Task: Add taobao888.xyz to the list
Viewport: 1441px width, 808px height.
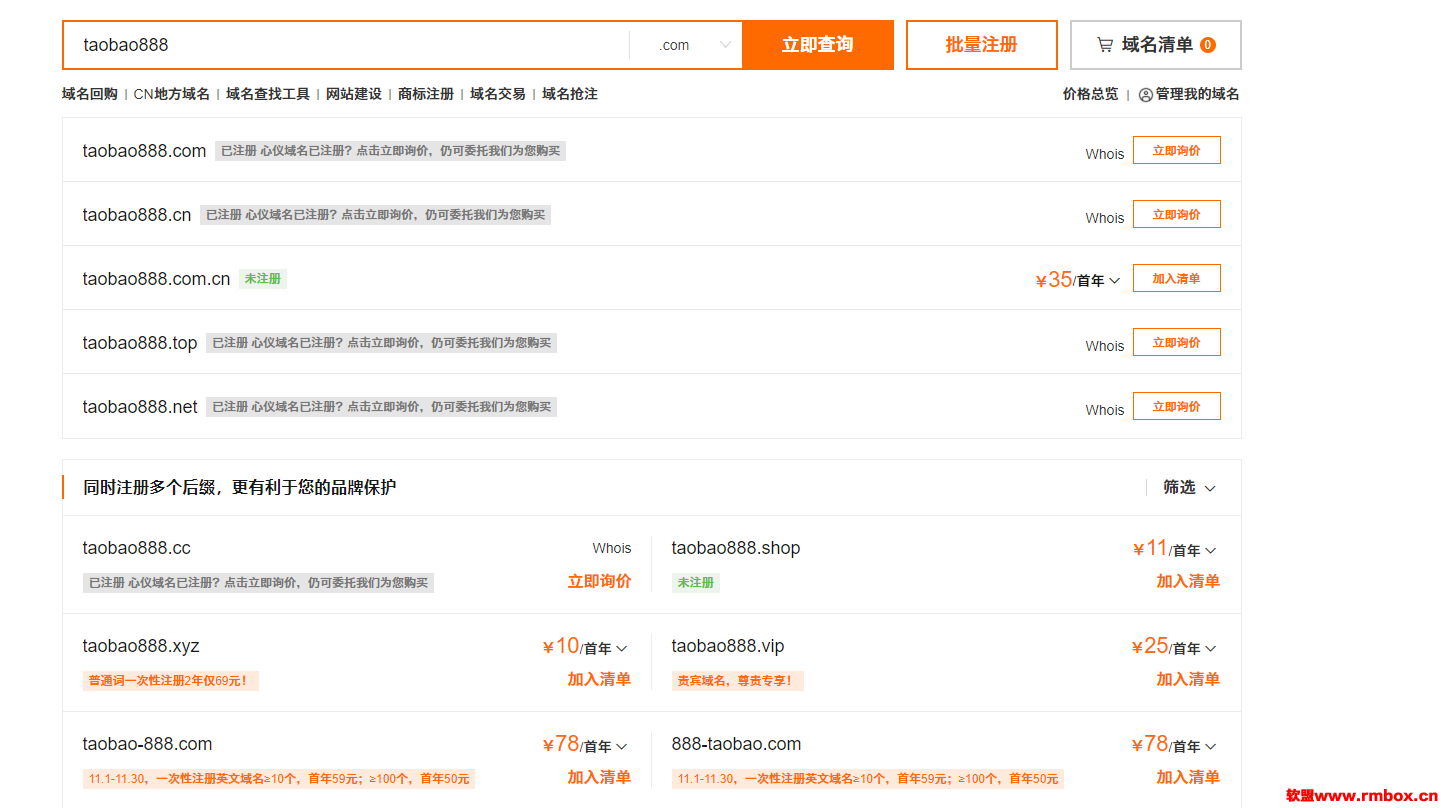Action: [x=600, y=679]
